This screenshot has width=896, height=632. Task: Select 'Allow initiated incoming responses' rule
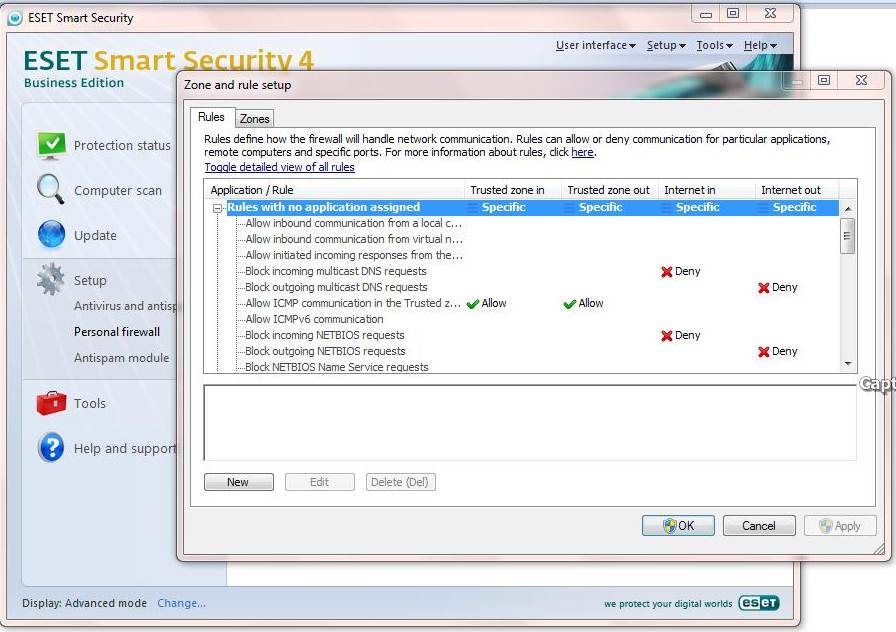(354, 255)
